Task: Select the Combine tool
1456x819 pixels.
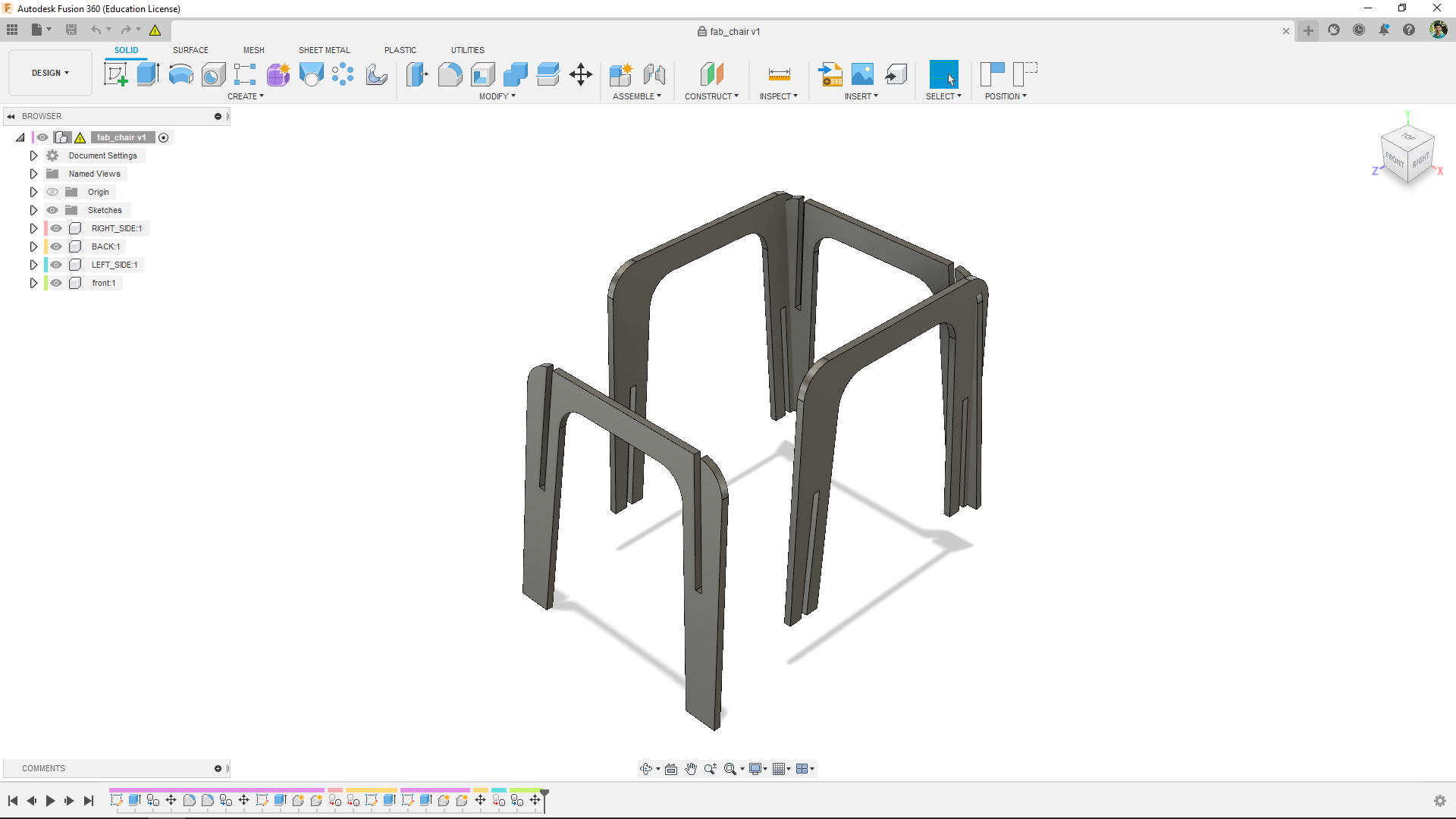Action: click(x=515, y=74)
